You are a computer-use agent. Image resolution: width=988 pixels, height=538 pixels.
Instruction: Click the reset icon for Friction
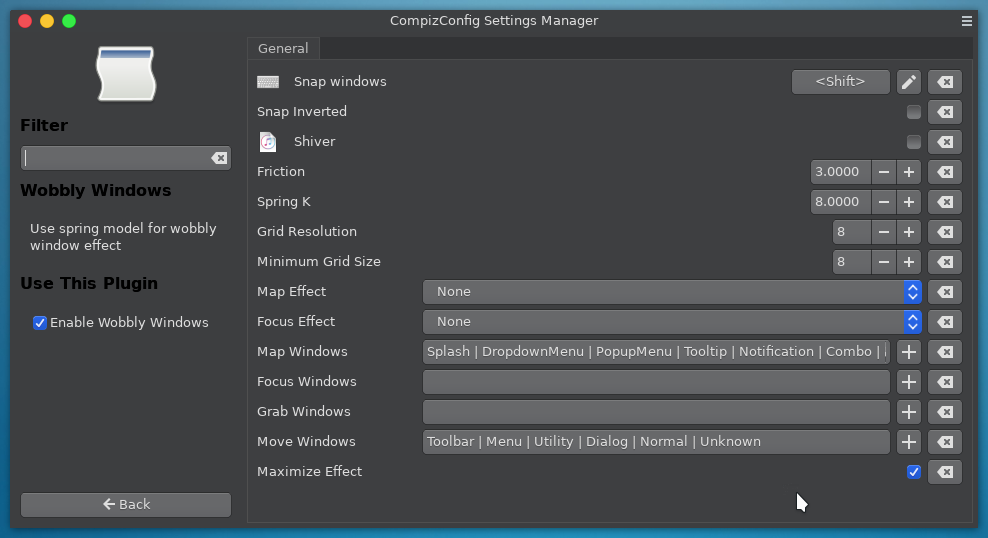(x=945, y=172)
